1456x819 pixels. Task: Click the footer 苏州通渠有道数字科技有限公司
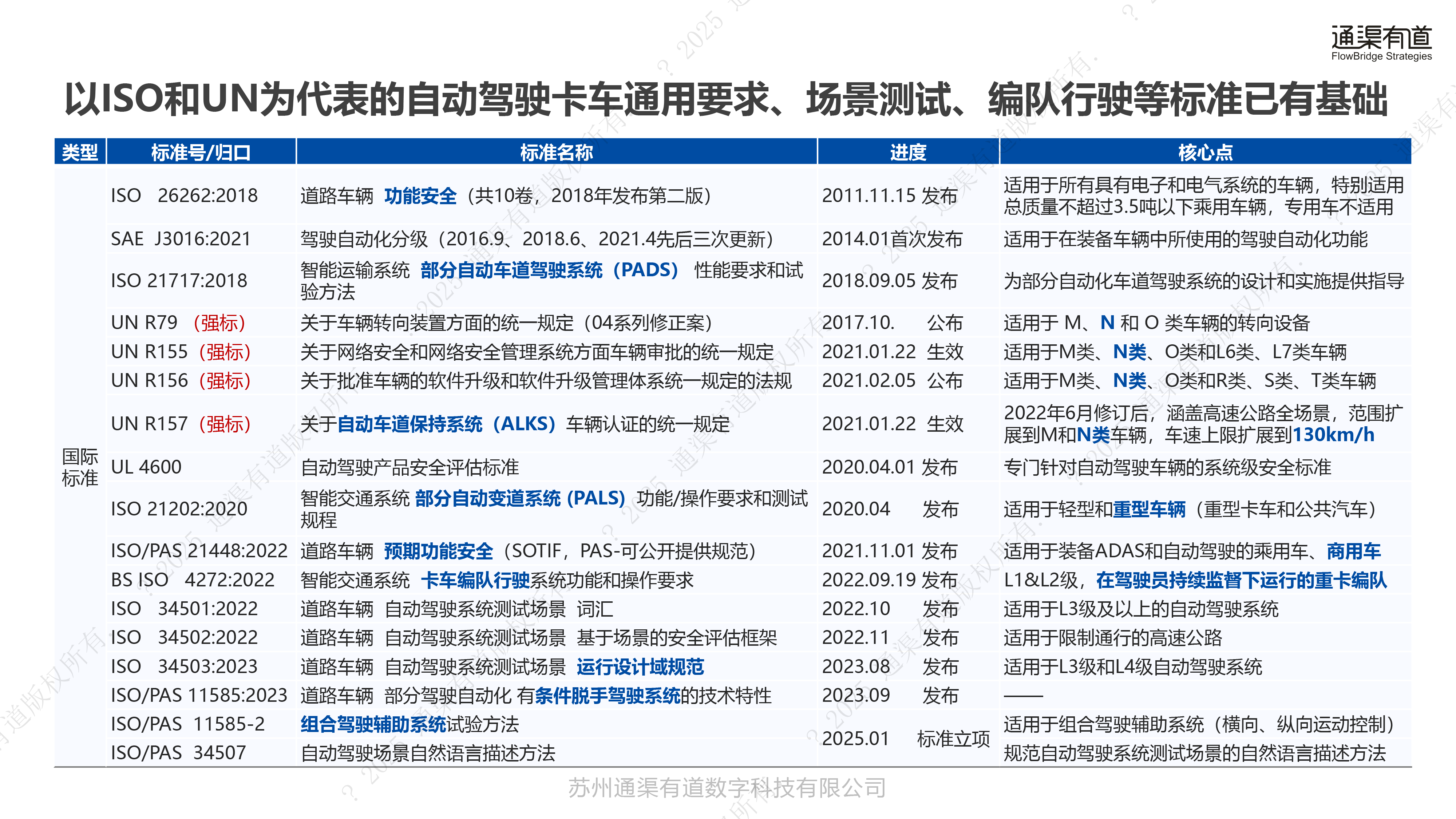point(727,788)
